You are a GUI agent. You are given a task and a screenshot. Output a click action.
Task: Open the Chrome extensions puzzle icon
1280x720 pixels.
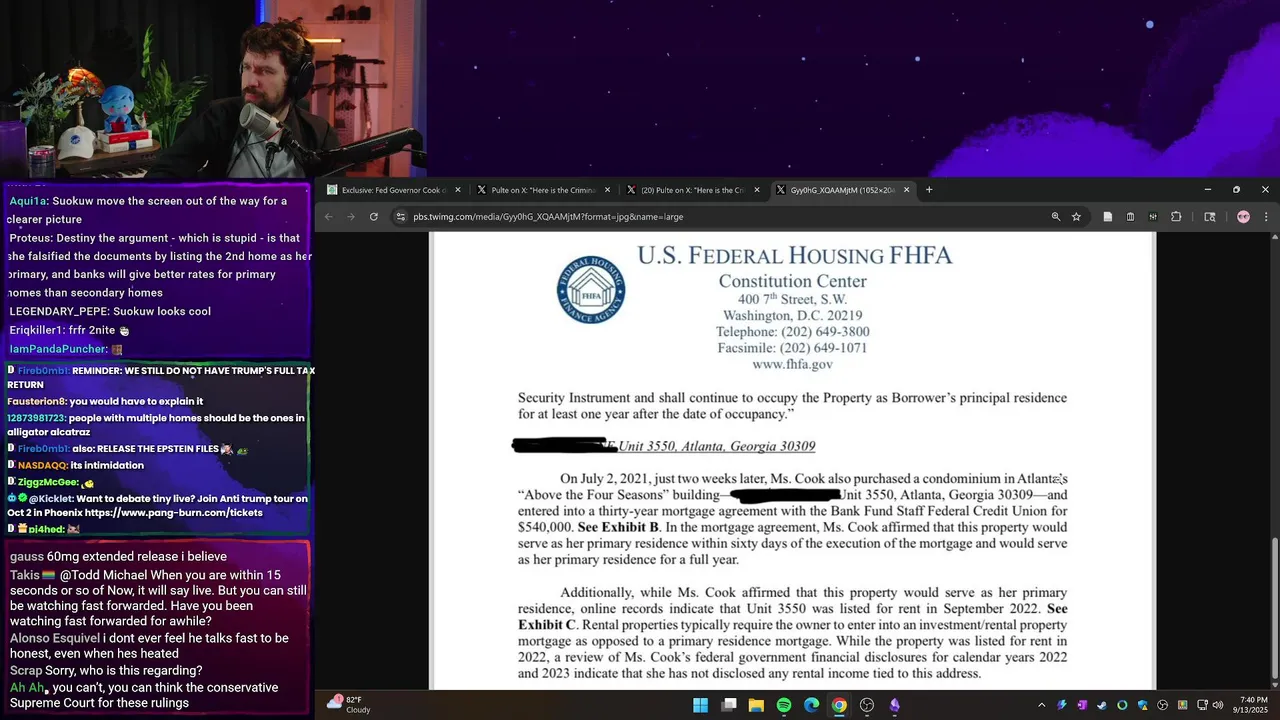(1176, 217)
